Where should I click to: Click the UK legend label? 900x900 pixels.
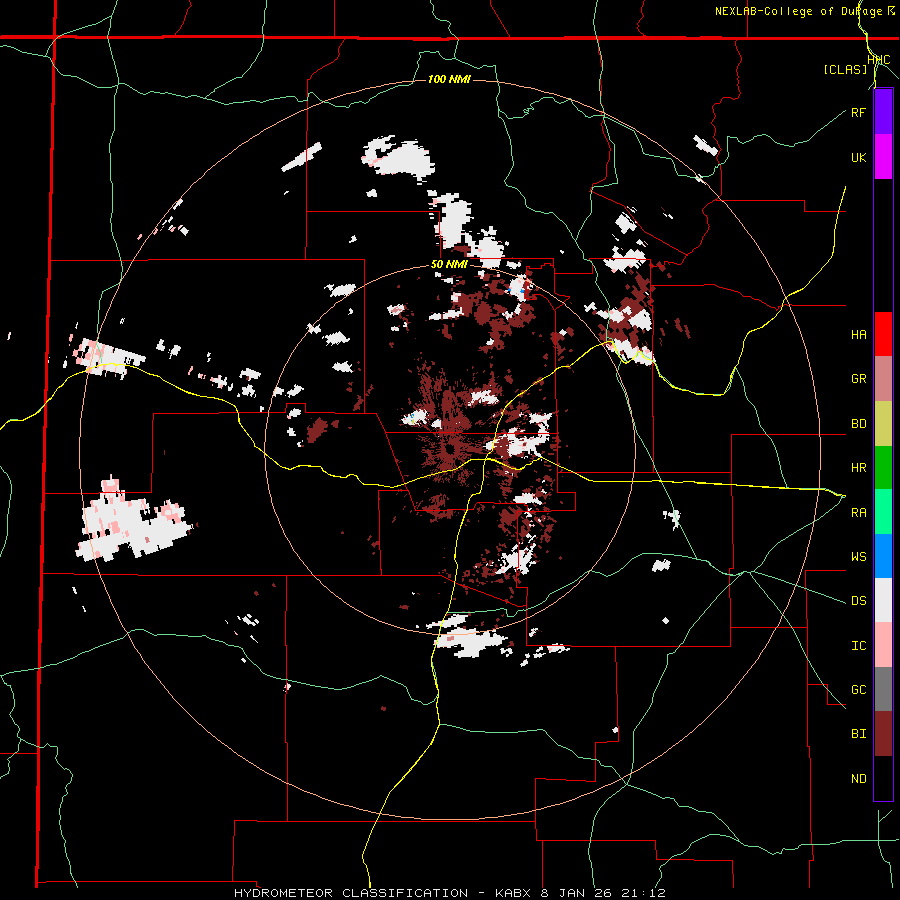click(858, 157)
